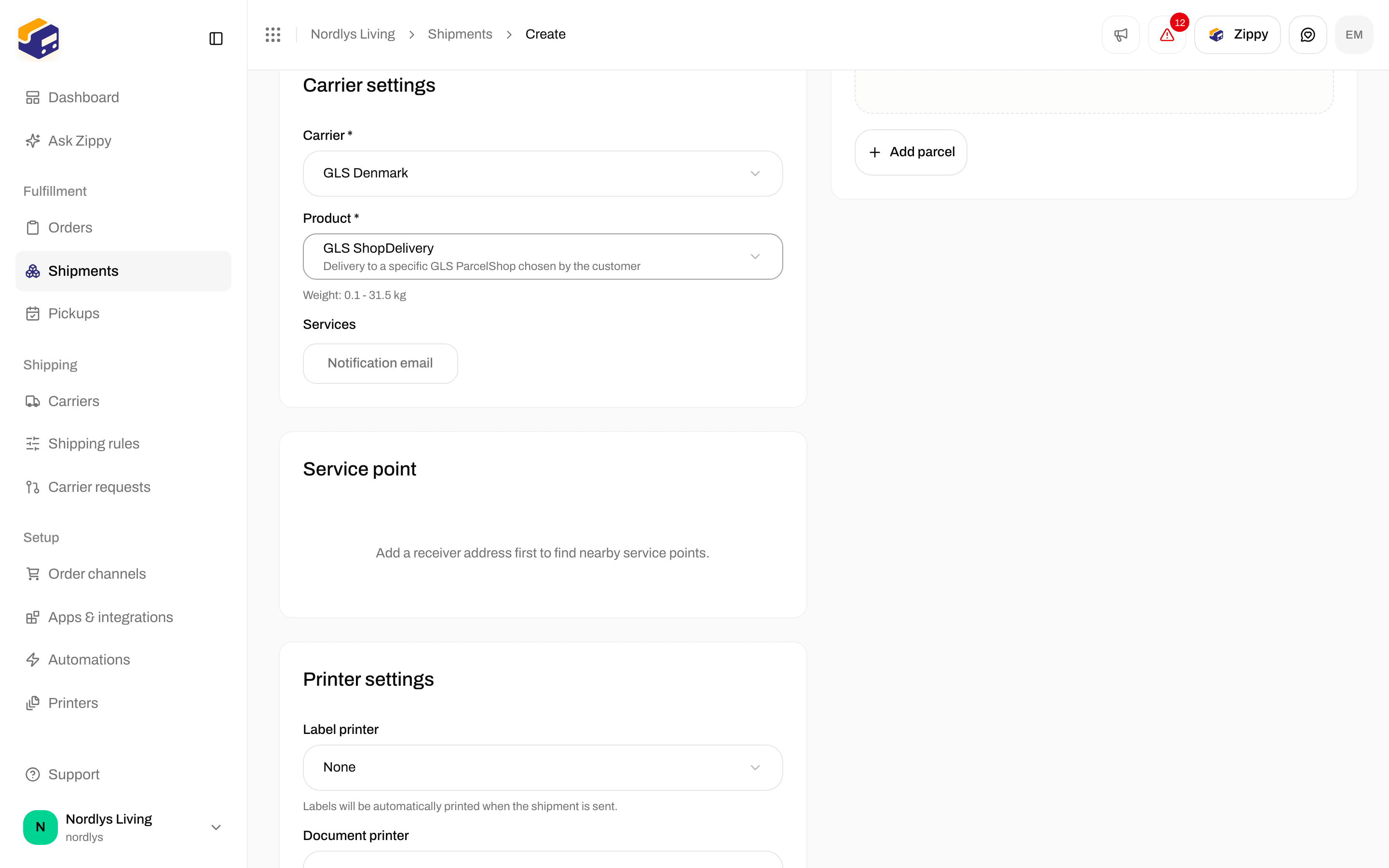Open Shipping rules
The image size is (1389, 868).
coord(123,444)
